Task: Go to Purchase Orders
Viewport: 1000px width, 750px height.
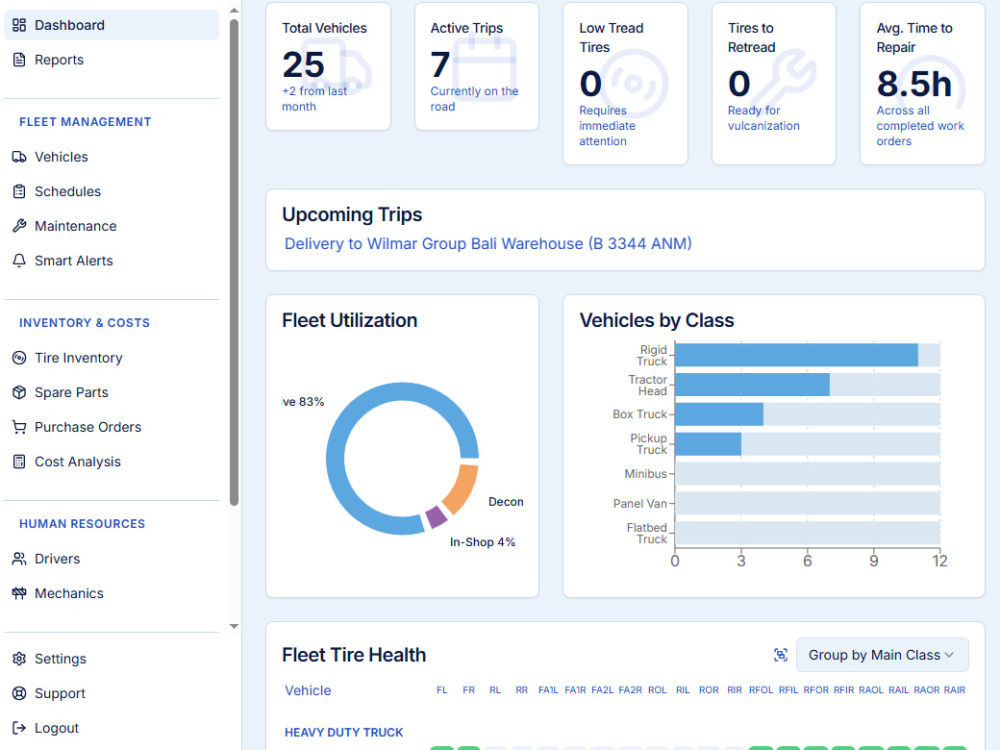Action: tap(111, 427)
